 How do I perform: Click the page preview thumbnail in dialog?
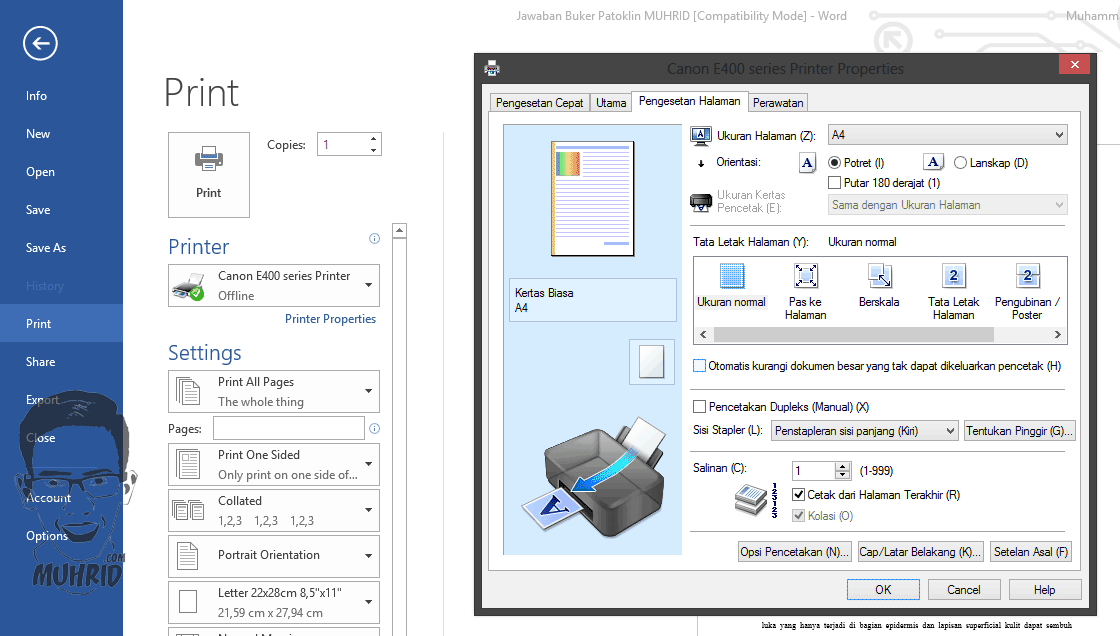tap(593, 199)
